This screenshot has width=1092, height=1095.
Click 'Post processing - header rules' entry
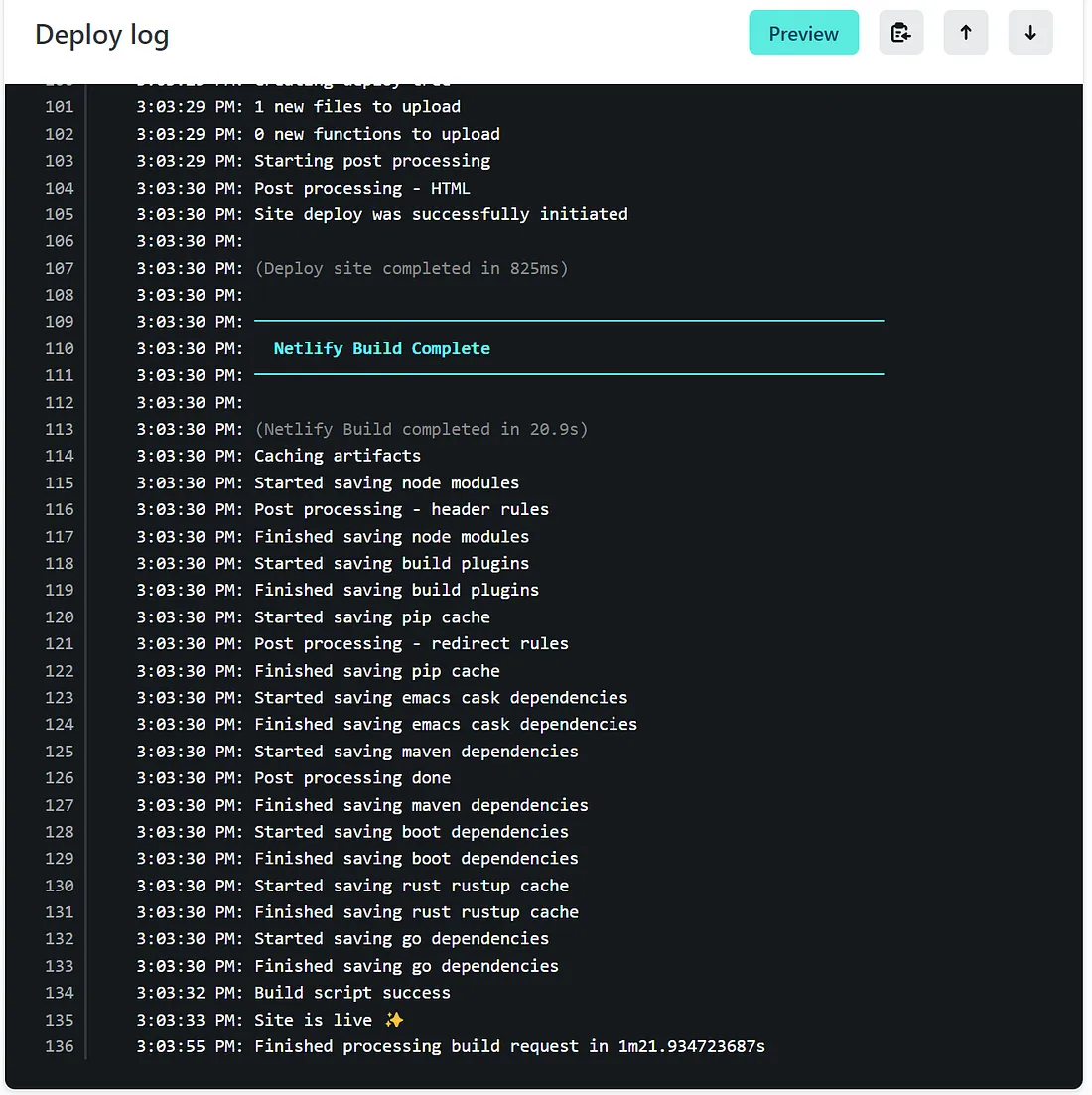[401, 509]
